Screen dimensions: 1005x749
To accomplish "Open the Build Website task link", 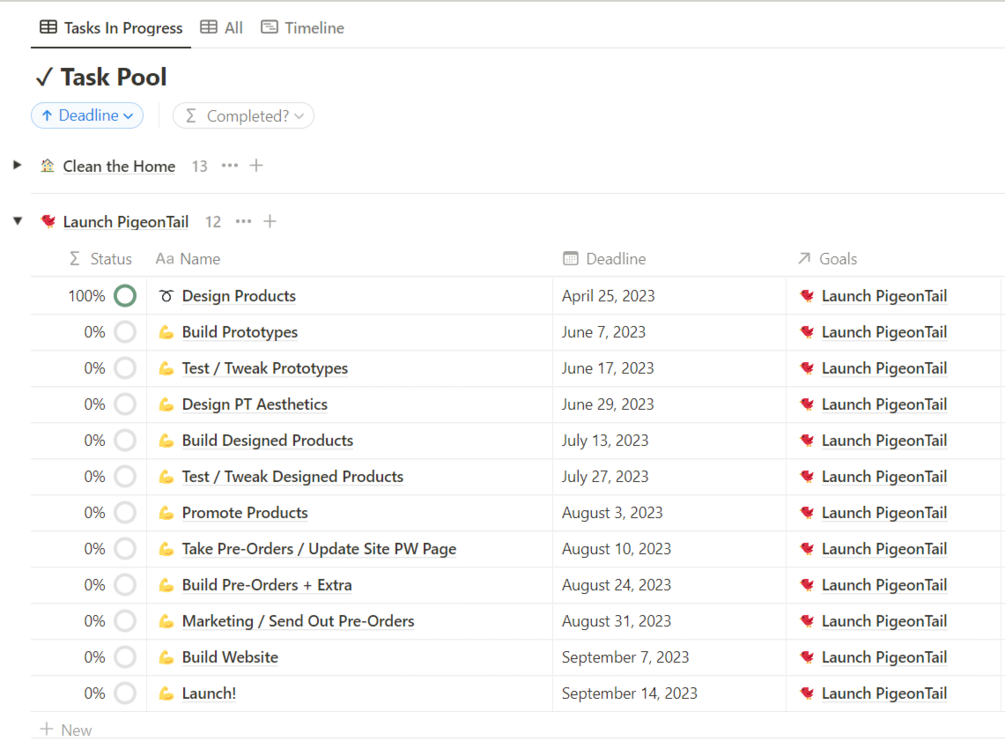I will pos(230,658).
